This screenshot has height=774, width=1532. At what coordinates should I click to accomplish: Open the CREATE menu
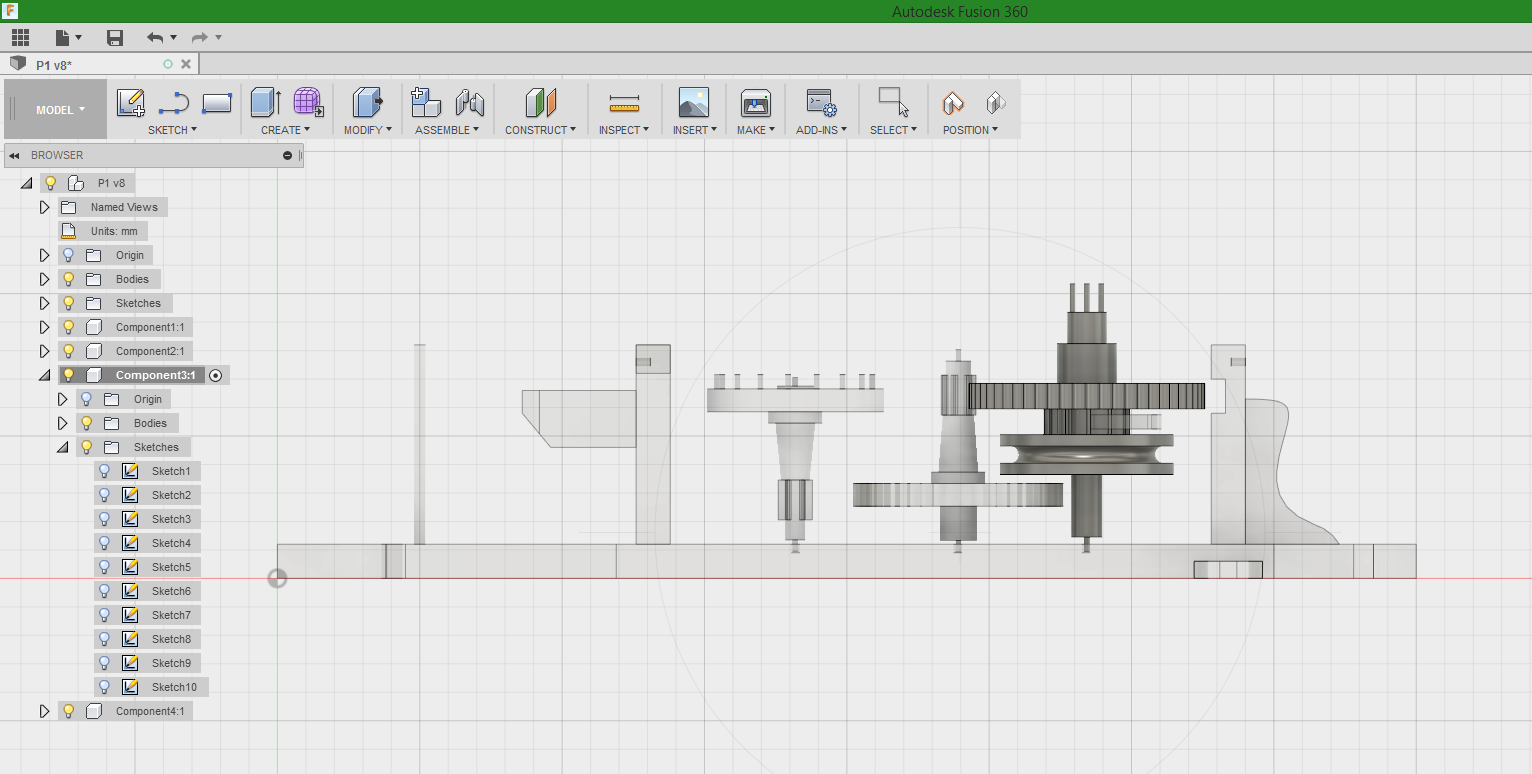tap(286, 130)
